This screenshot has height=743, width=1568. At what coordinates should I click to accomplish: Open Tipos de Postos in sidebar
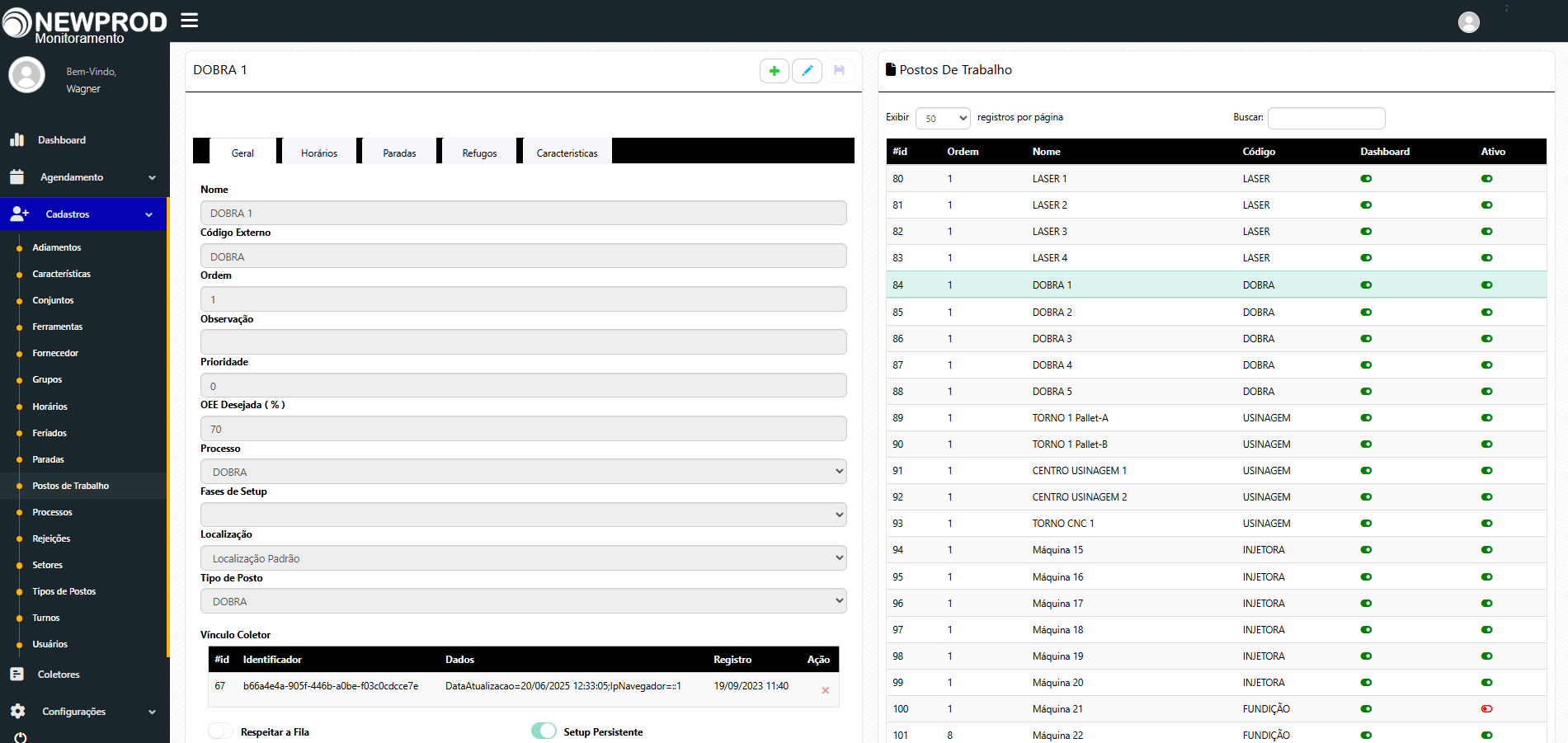[x=64, y=591]
